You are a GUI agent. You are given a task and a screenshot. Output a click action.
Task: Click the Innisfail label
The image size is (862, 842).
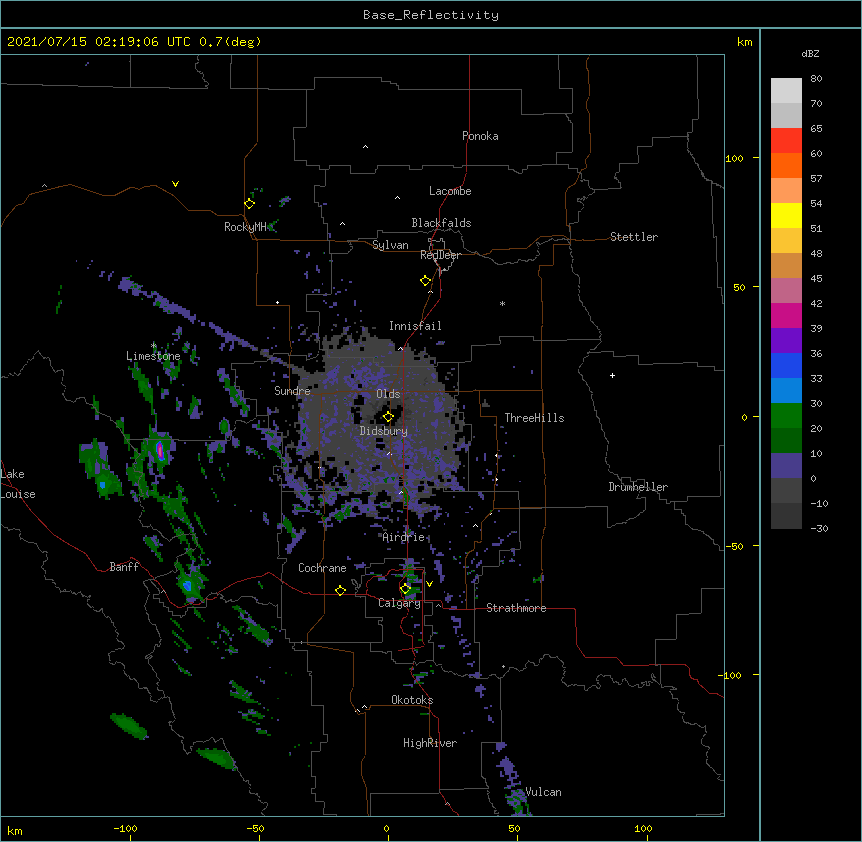pyautogui.click(x=415, y=326)
